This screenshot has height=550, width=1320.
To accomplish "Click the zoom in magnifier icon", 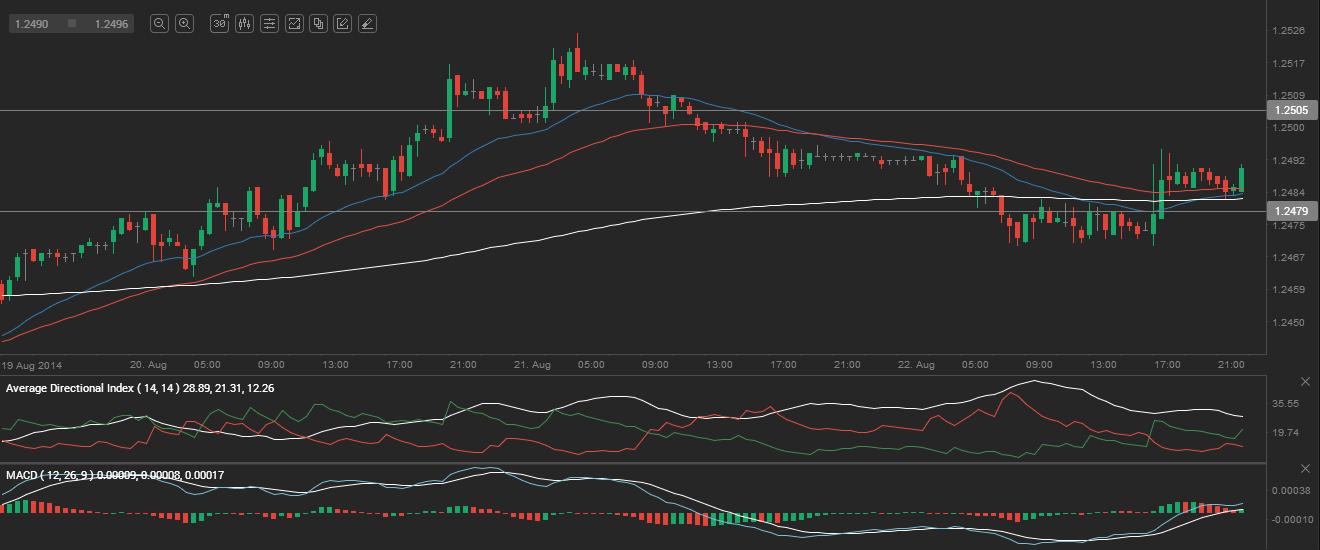I will (x=184, y=24).
